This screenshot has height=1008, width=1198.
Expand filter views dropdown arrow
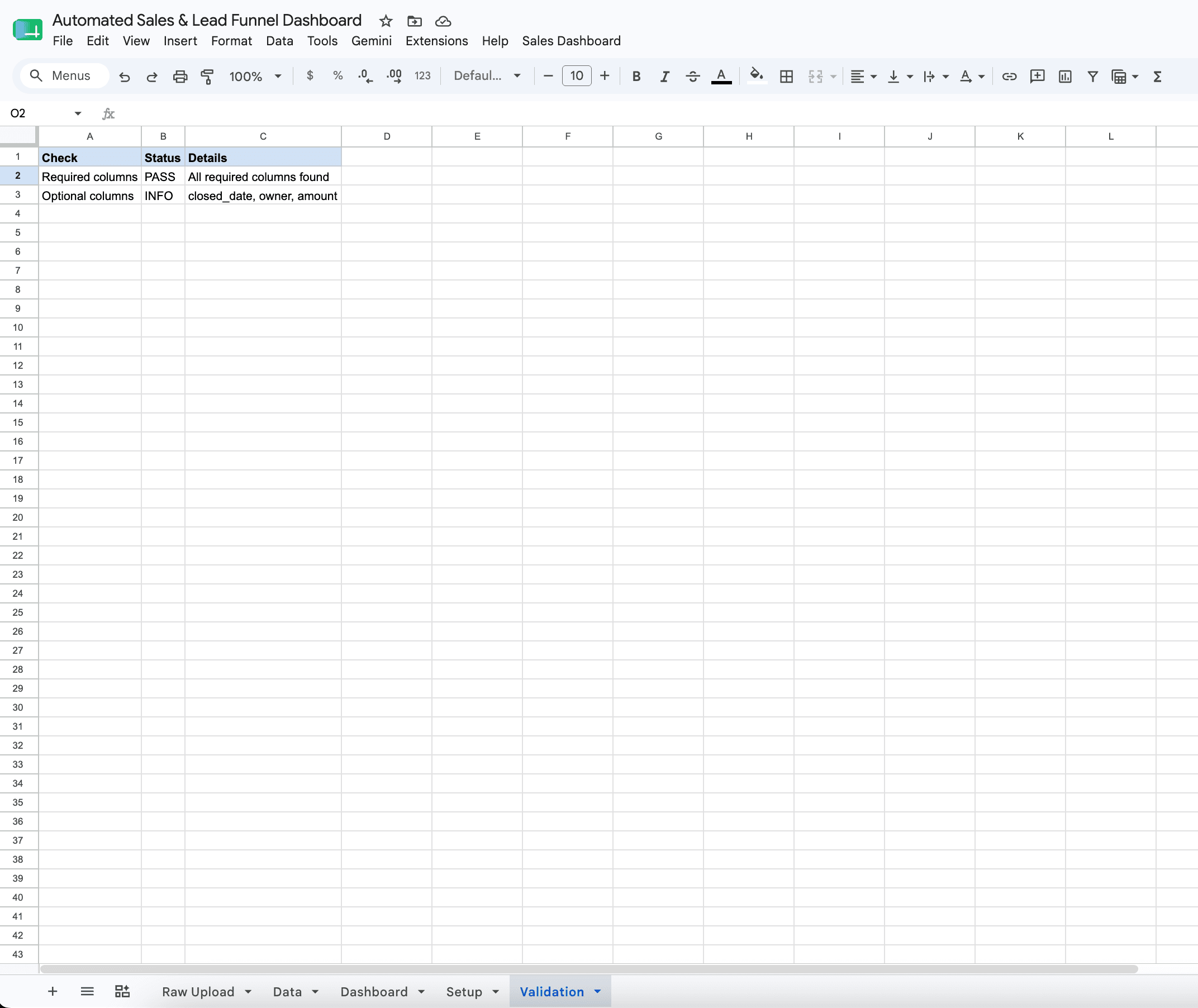point(1135,76)
